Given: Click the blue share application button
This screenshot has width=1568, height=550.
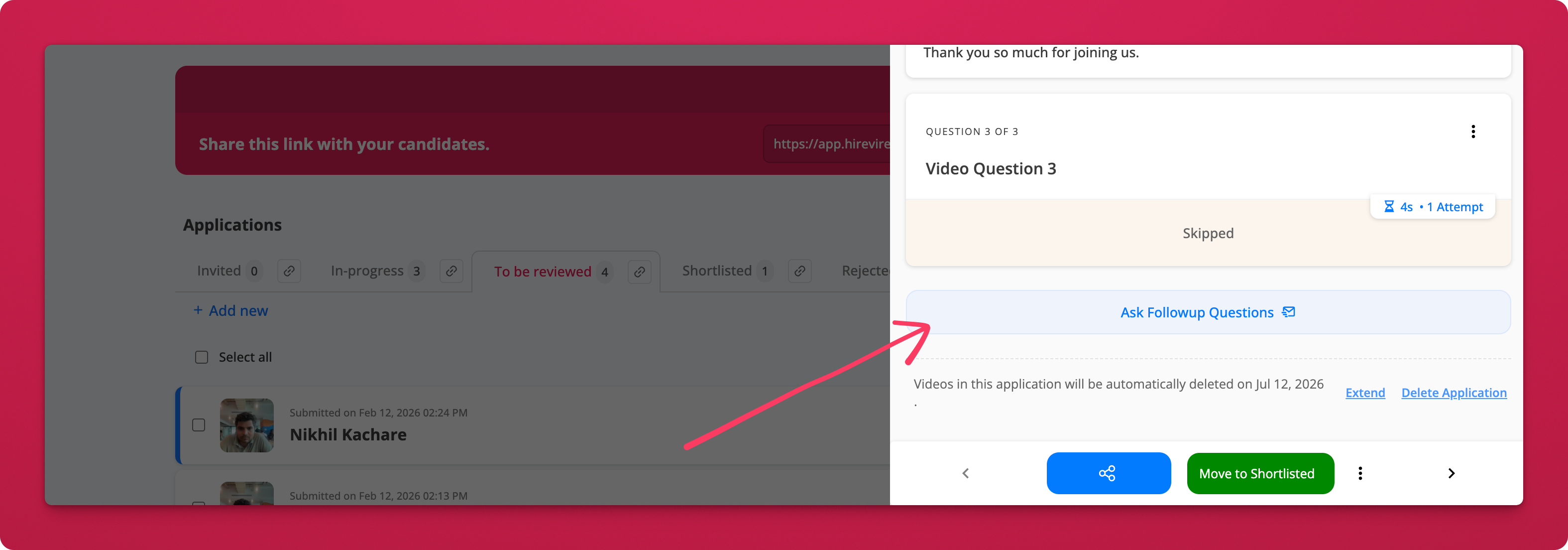Looking at the screenshot, I should [x=1108, y=473].
